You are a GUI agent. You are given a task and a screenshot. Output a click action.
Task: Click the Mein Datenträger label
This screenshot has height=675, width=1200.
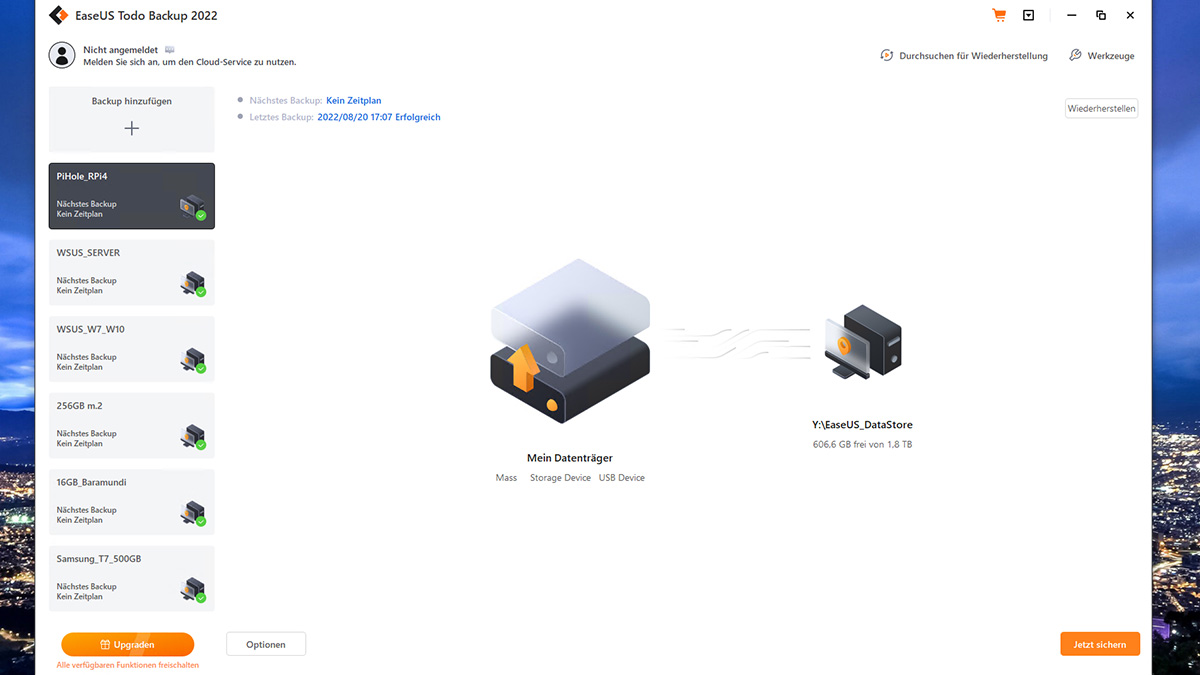[x=570, y=458]
